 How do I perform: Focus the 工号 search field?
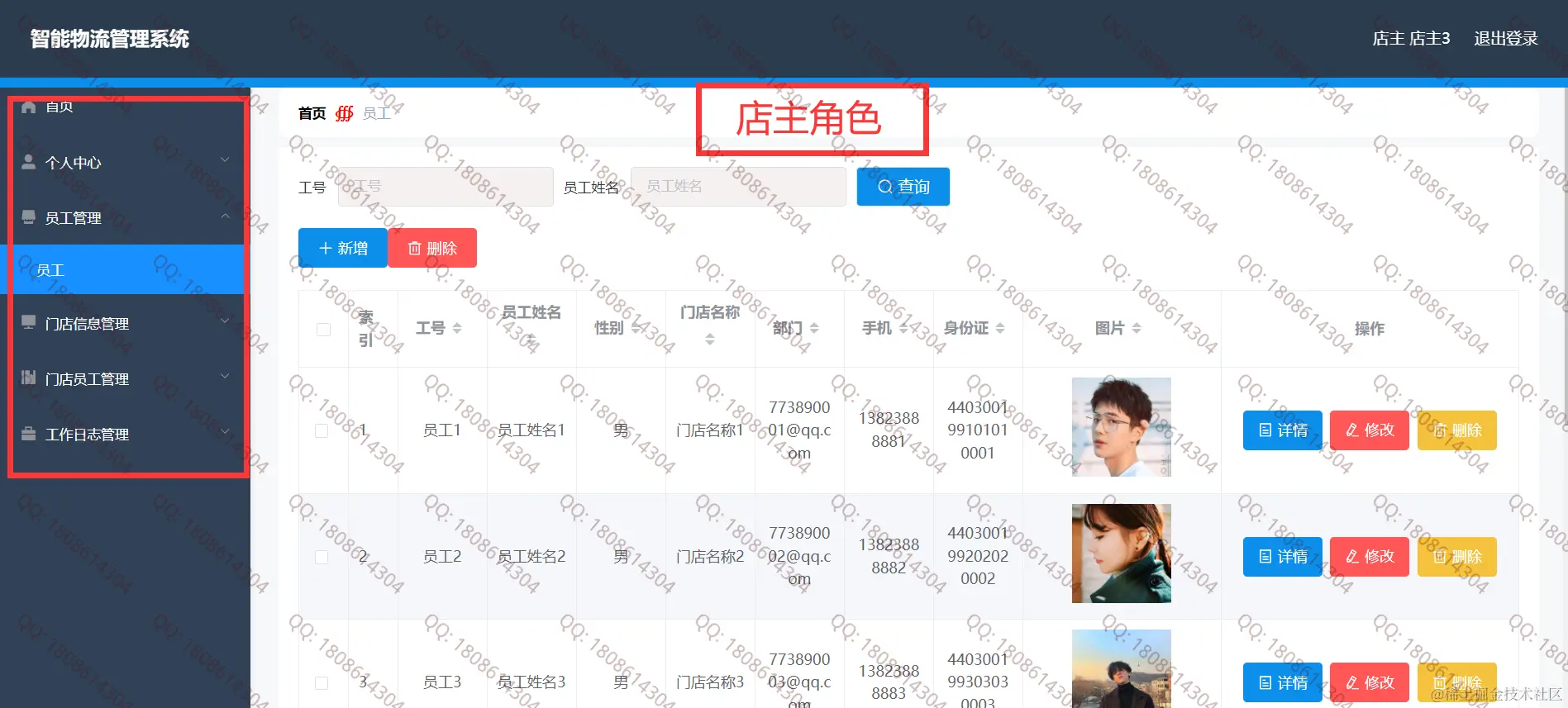pyautogui.click(x=446, y=187)
